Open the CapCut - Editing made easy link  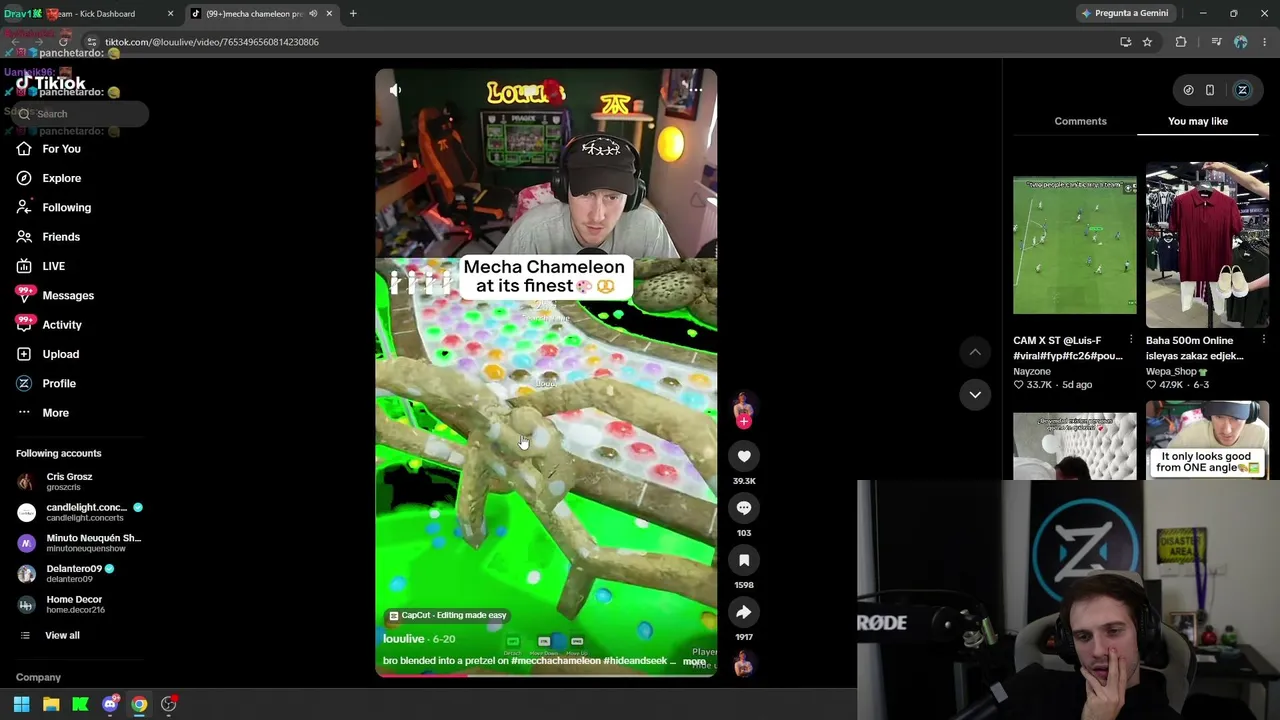(x=448, y=616)
